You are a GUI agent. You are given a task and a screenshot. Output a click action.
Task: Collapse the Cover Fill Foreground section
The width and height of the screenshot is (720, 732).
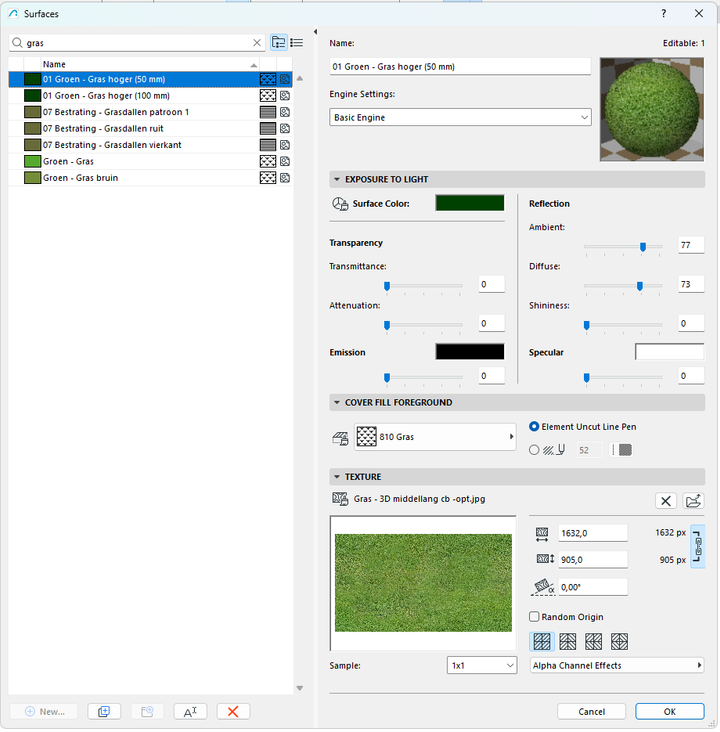pyautogui.click(x=337, y=402)
